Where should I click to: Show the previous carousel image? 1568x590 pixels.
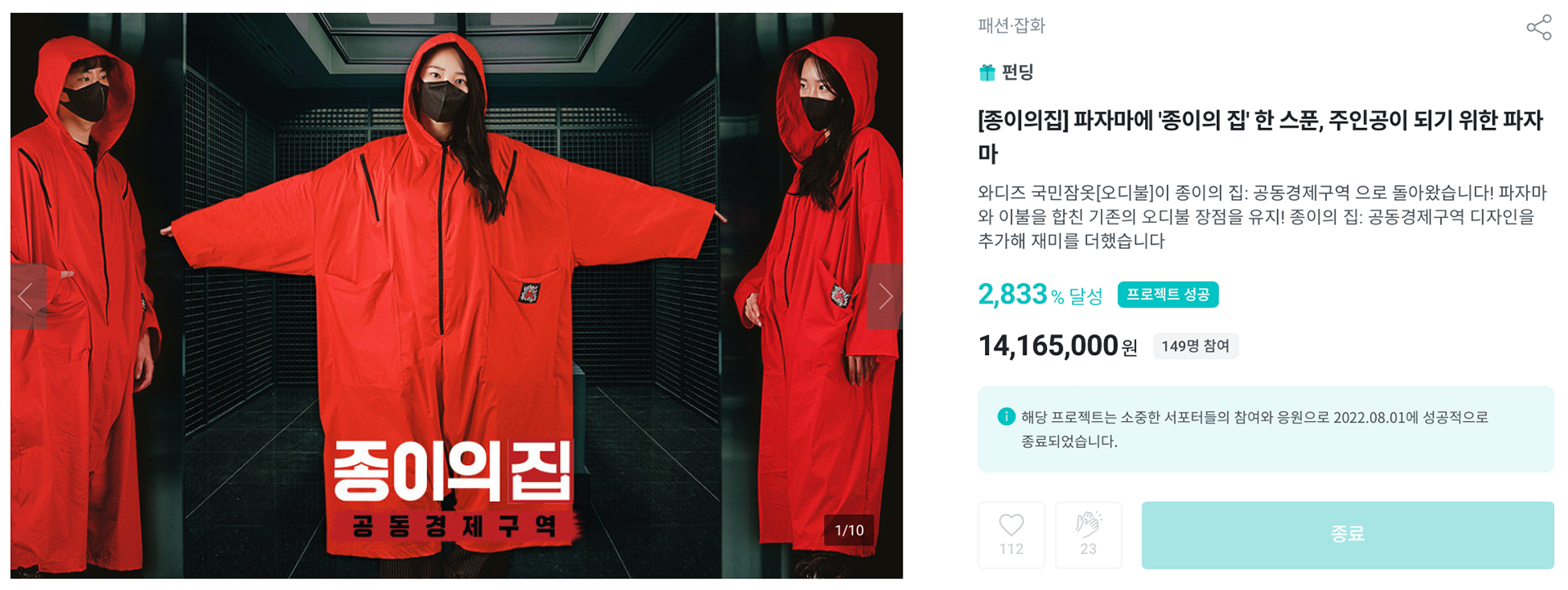(29, 295)
